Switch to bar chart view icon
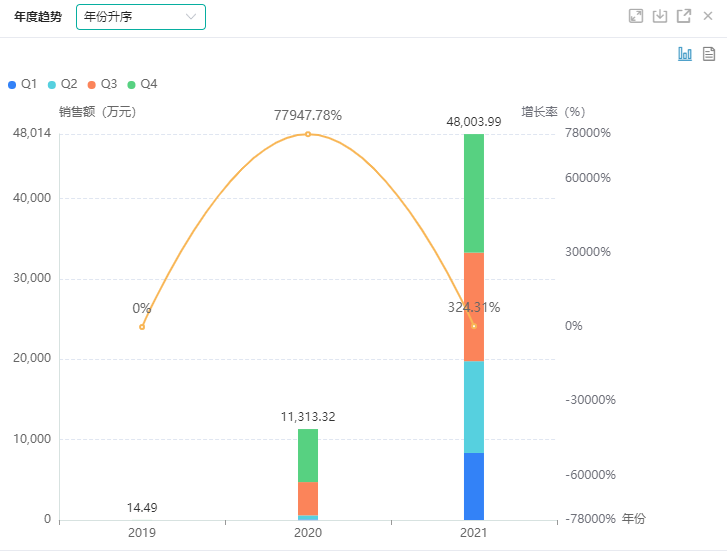The width and height of the screenshot is (727, 551). (685, 54)
